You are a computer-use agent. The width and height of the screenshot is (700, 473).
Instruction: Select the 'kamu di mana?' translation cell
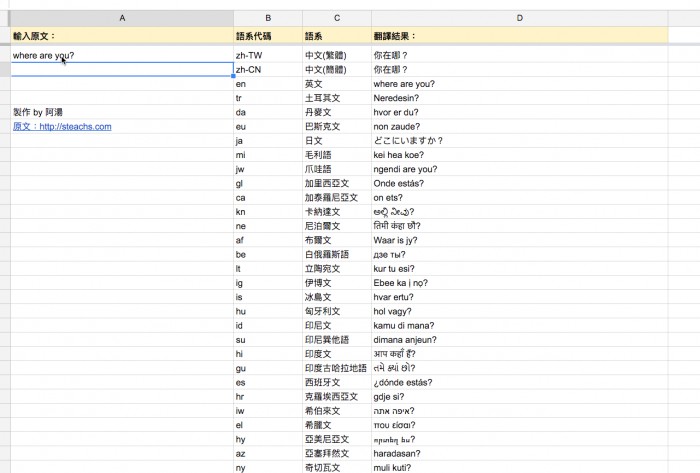point(520,326)
